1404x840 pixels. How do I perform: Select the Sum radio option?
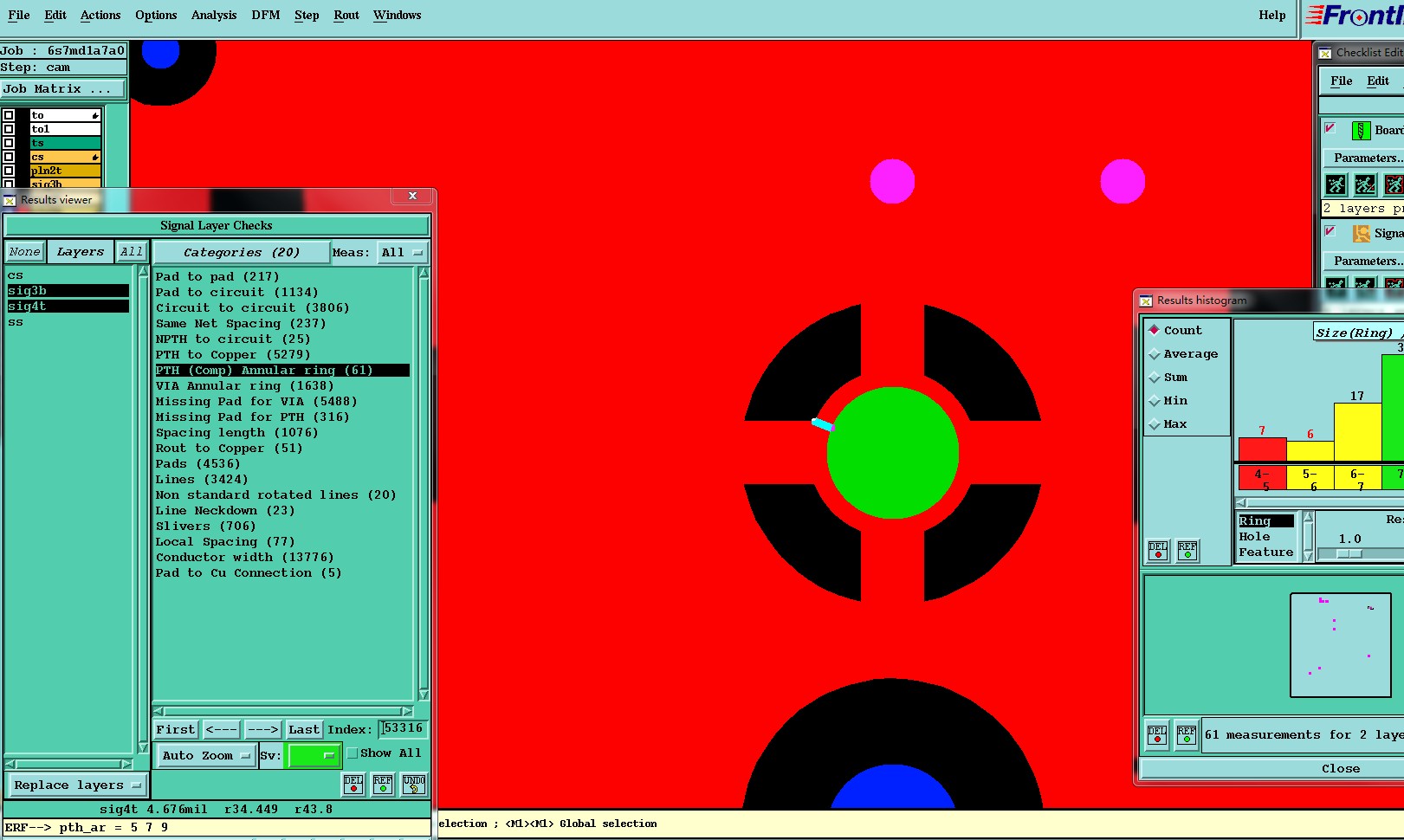1154,377
